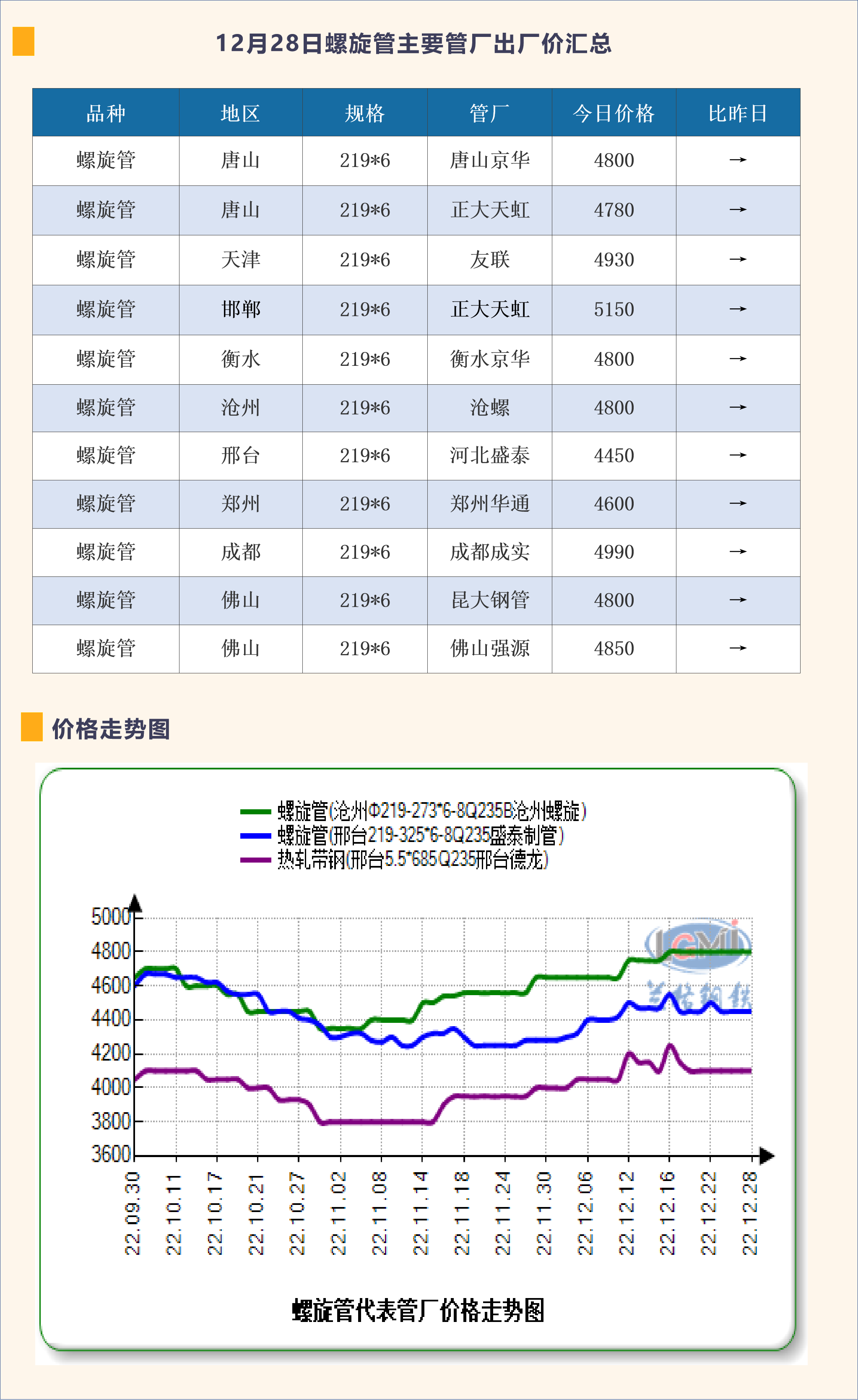858x1400 pixels.
Task: Click the 22.12.16 date marker on axis
Action: (668, 1213)
